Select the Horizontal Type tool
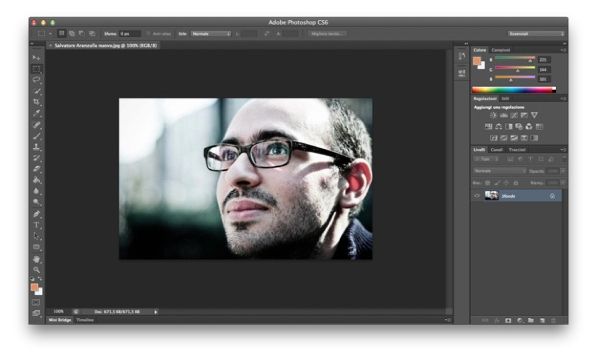The width and height of the screenshot is (597, 362). coord(37,225)
